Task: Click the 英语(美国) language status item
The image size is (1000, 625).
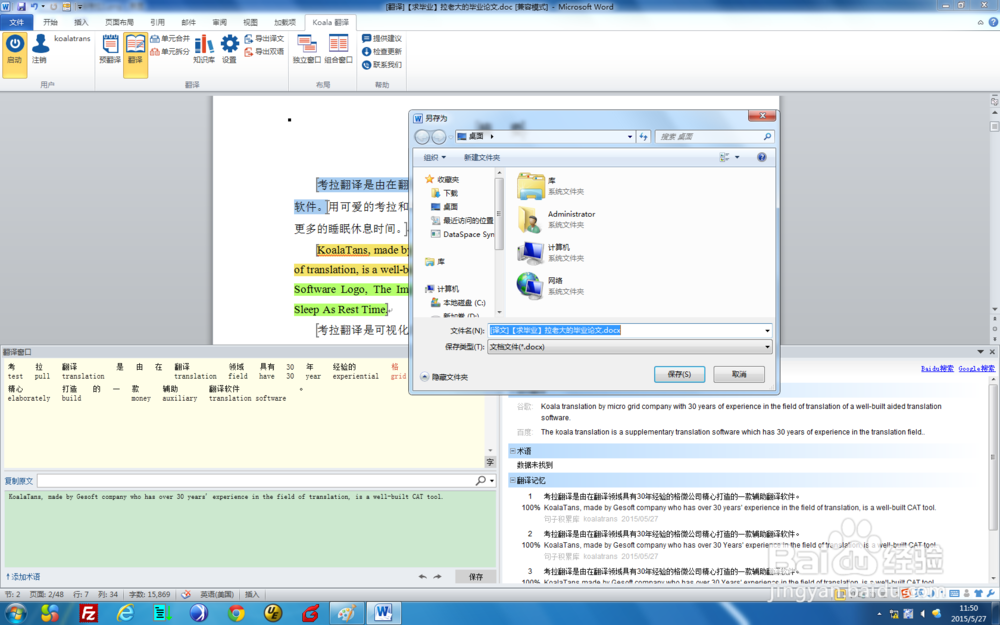Action: click(217, 594)
